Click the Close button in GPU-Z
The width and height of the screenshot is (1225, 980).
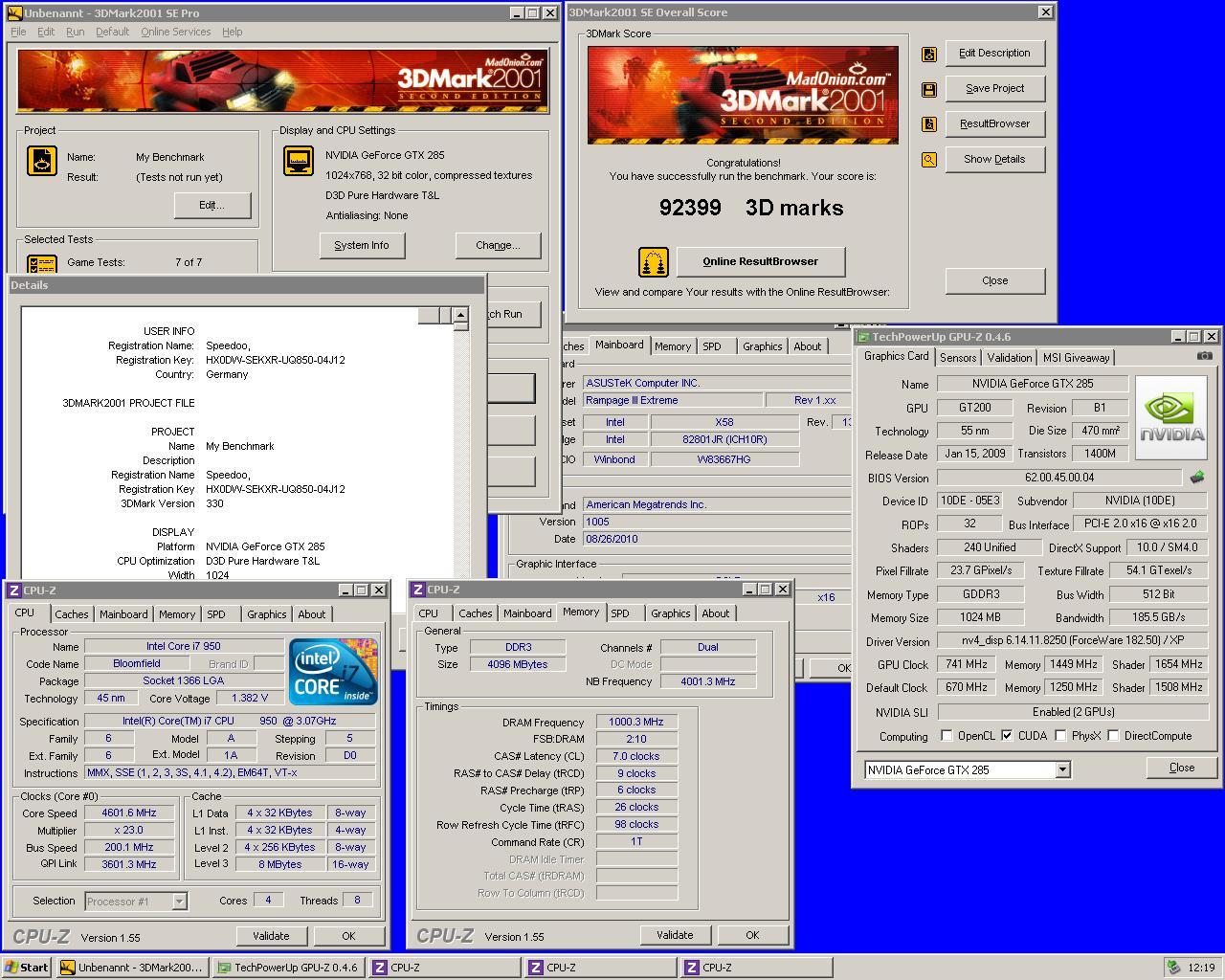pyautogui.click(x=1182, y=768)
